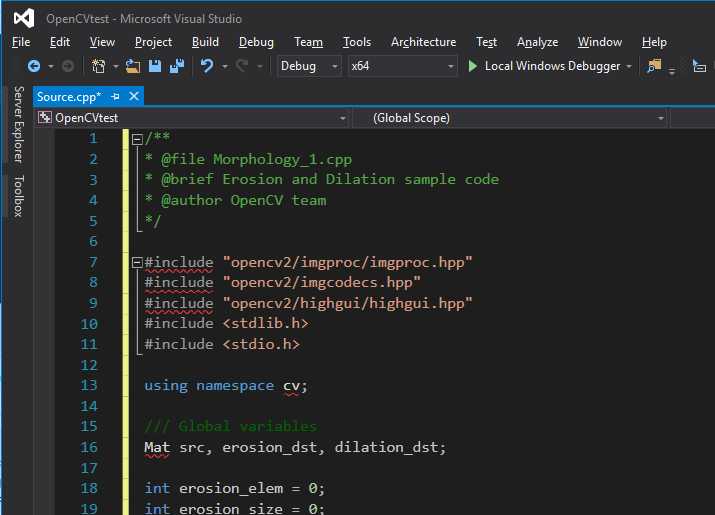715x515 pixels.
Task: Open the View menu
Action: pyautogui.click(x=102, y=42)
